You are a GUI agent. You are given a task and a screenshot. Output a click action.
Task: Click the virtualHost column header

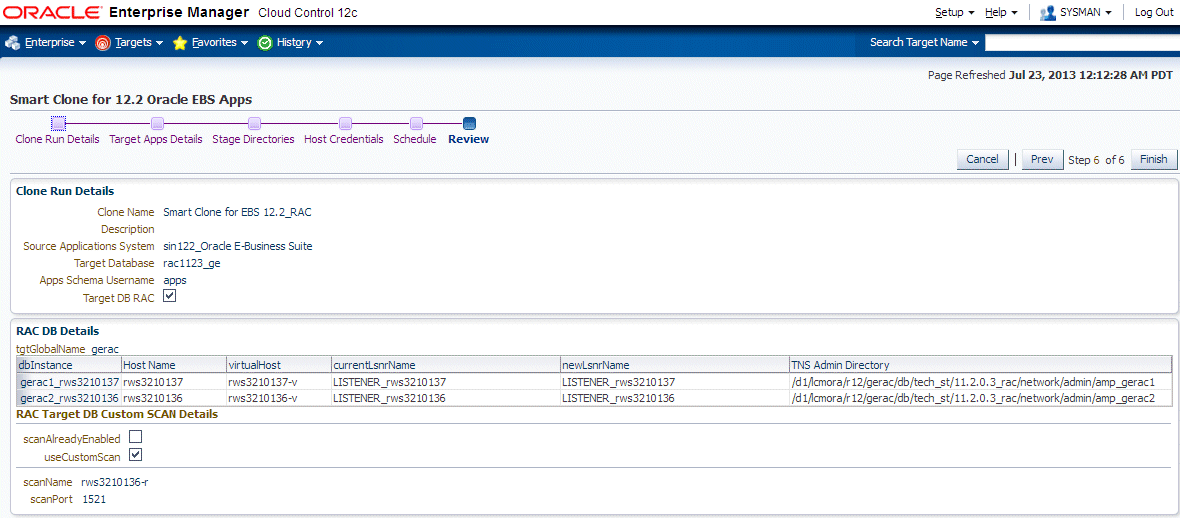tap(278, 364)
